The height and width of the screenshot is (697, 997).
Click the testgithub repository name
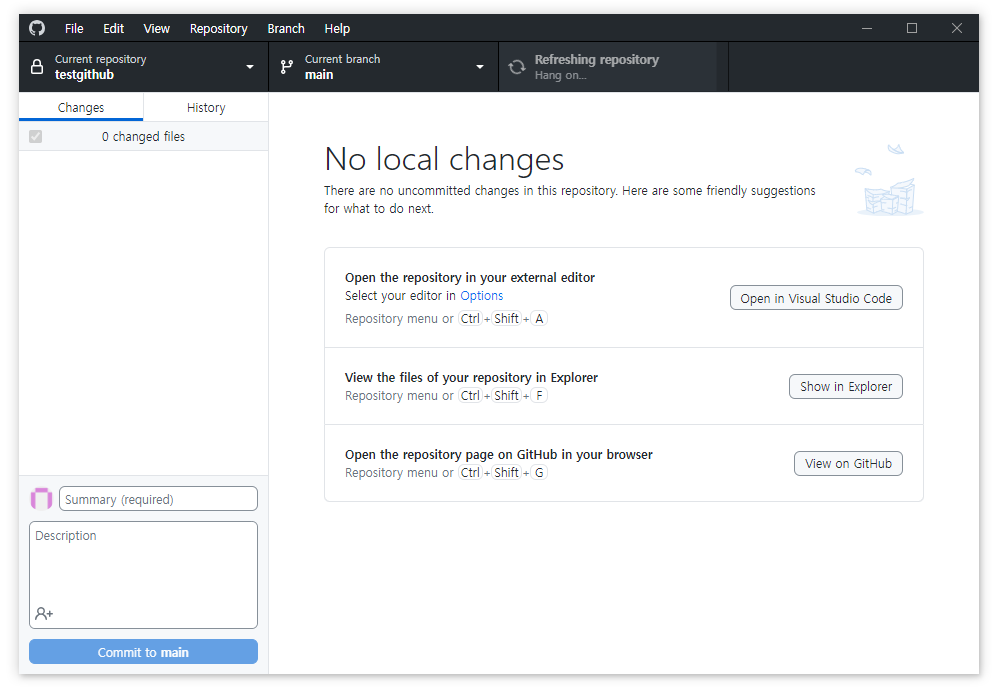pyautogui.click(x=84, y=74)
